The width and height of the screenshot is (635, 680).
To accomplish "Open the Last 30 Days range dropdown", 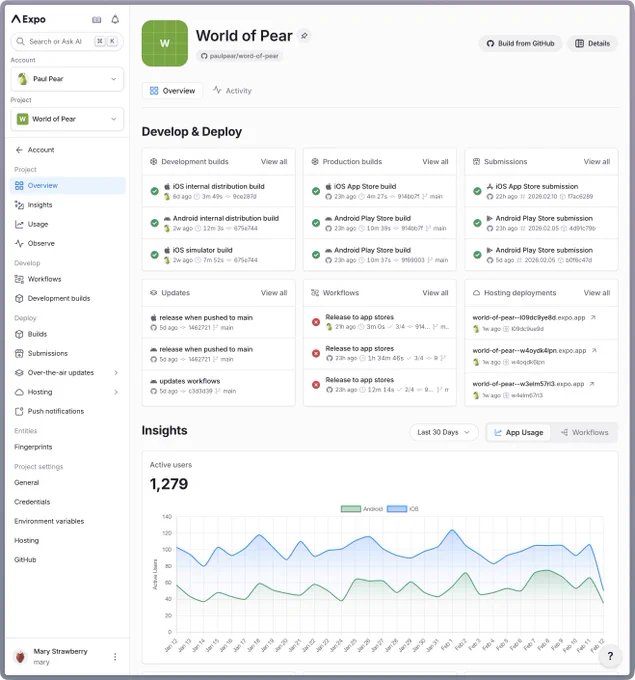I will tap(444, 432).
